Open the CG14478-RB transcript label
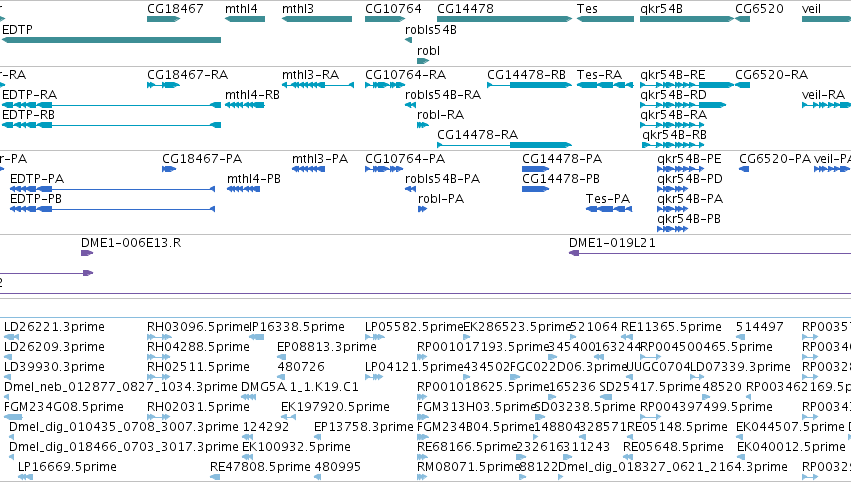The width and height of the screenshot is (851, 482). 526,74
